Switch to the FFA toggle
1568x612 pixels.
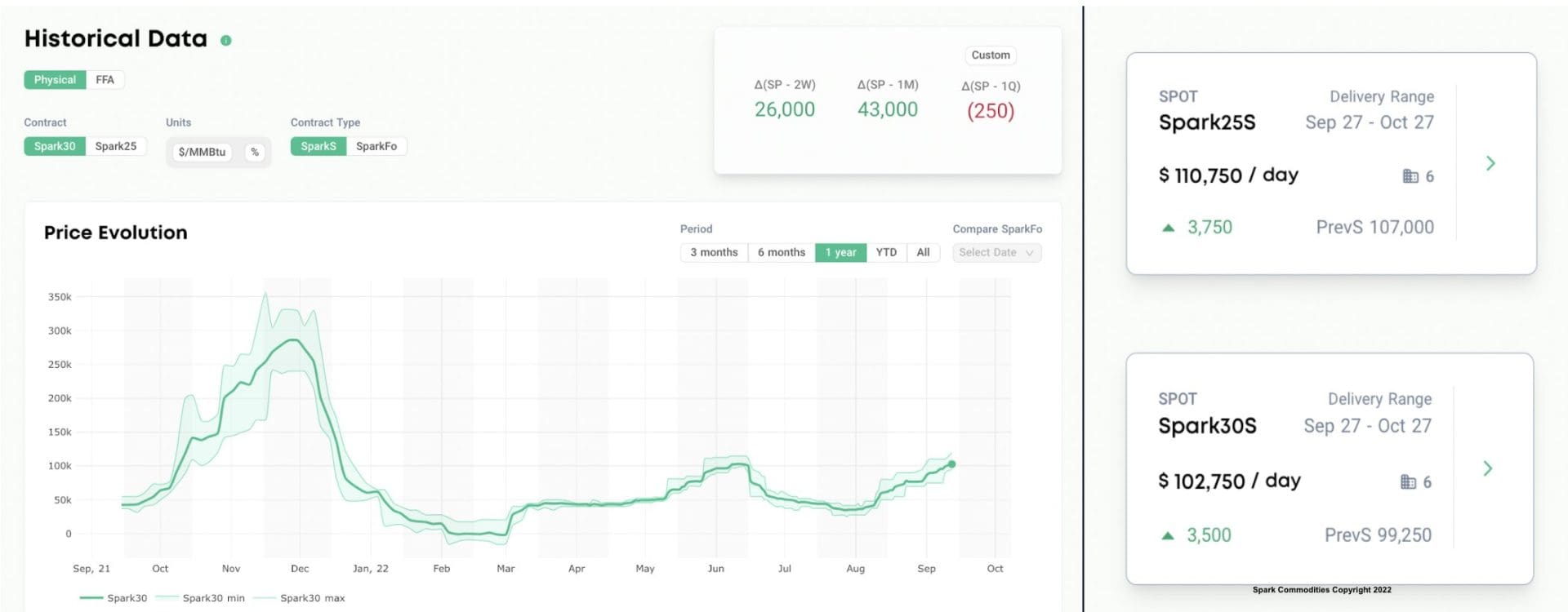(105, 80)
